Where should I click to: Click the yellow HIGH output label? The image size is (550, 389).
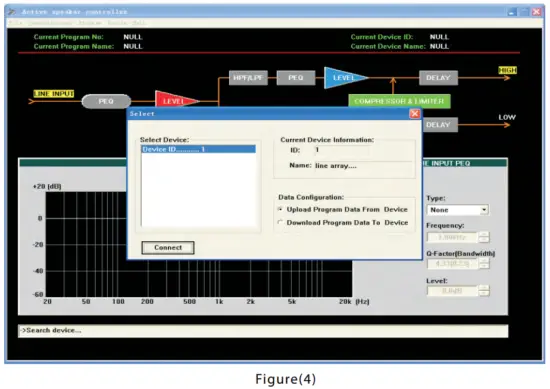[508, 70]
